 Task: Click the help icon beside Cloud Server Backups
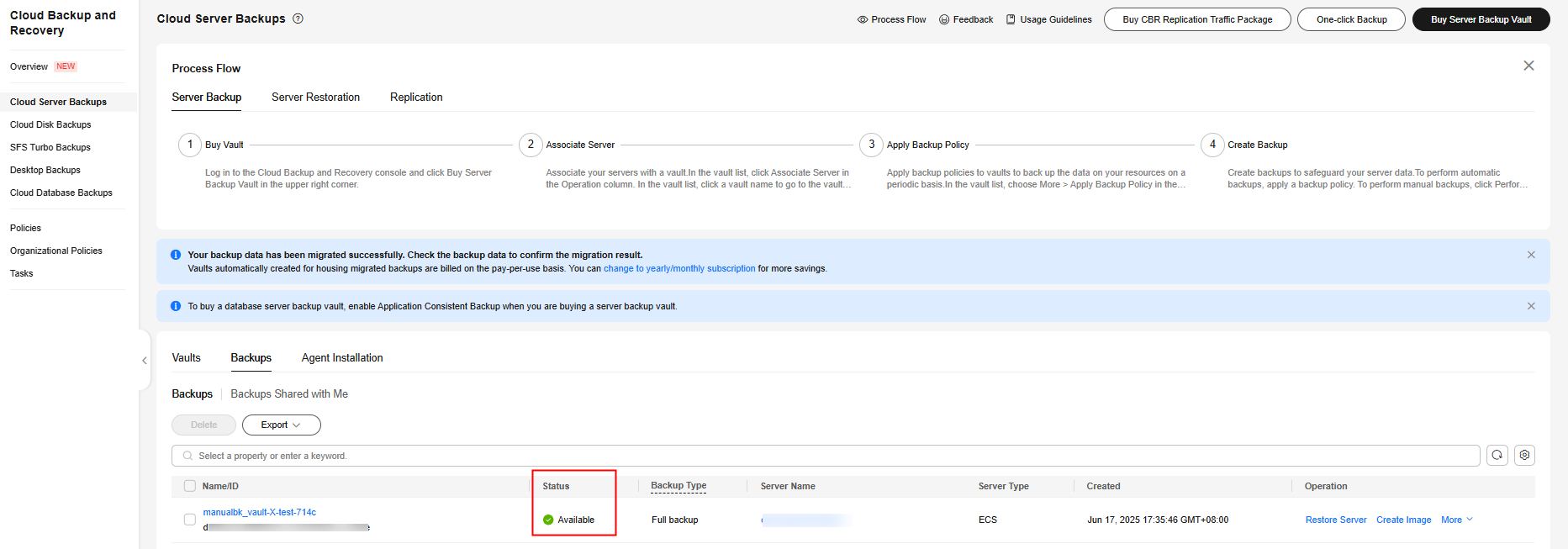(x=298, y=18)
